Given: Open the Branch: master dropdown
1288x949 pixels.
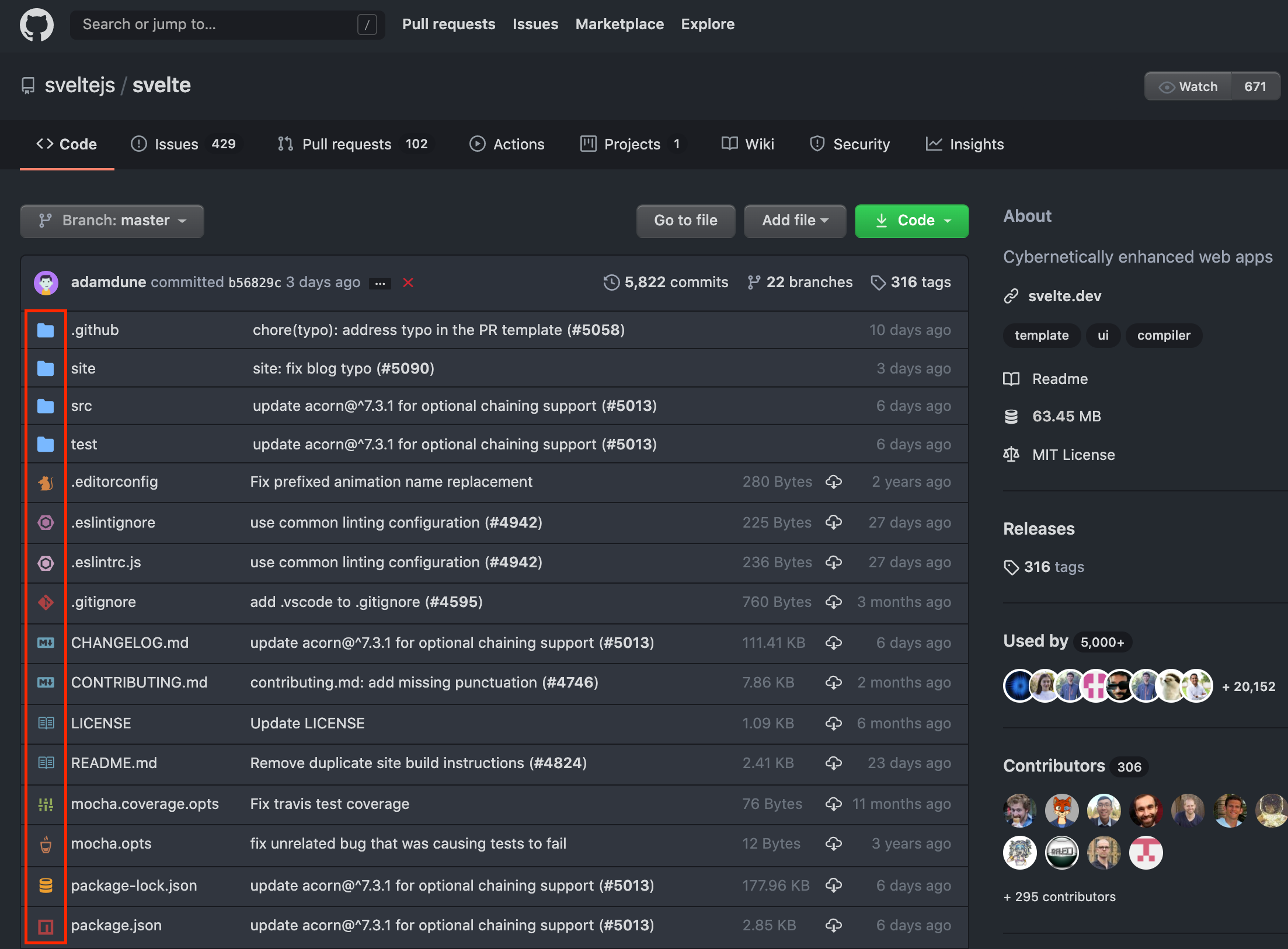Looking at the screenshot, I should 112,221.
